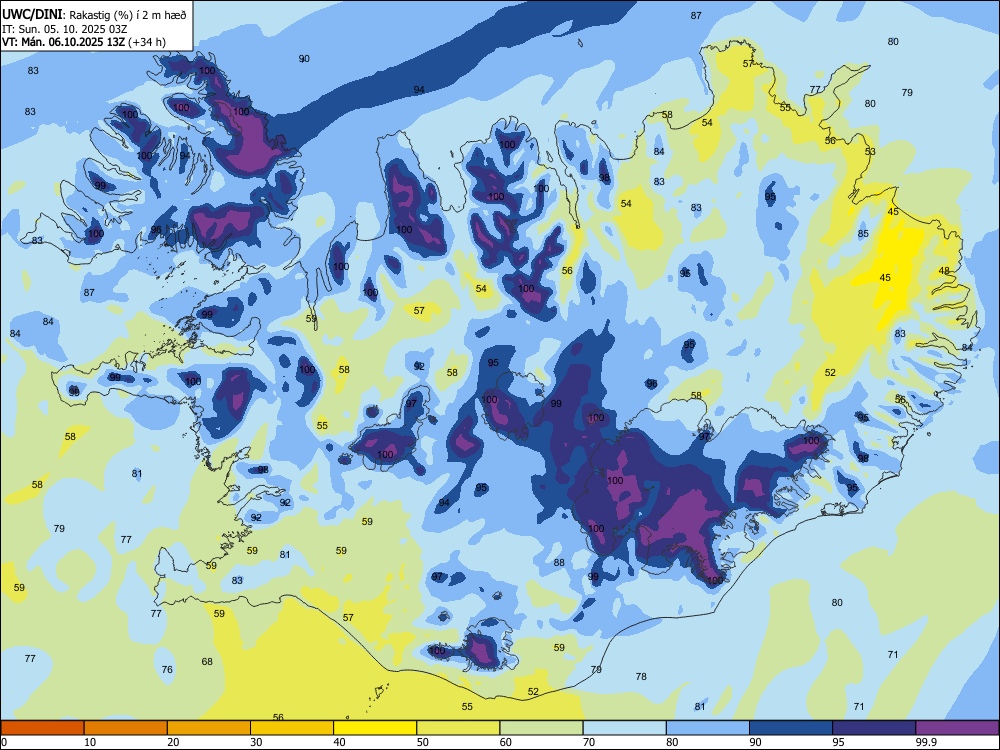Screen dimensions: 1000x750
Task: Click the 95–99.9 indigo legend swatch
Action: tap(874, 728)
